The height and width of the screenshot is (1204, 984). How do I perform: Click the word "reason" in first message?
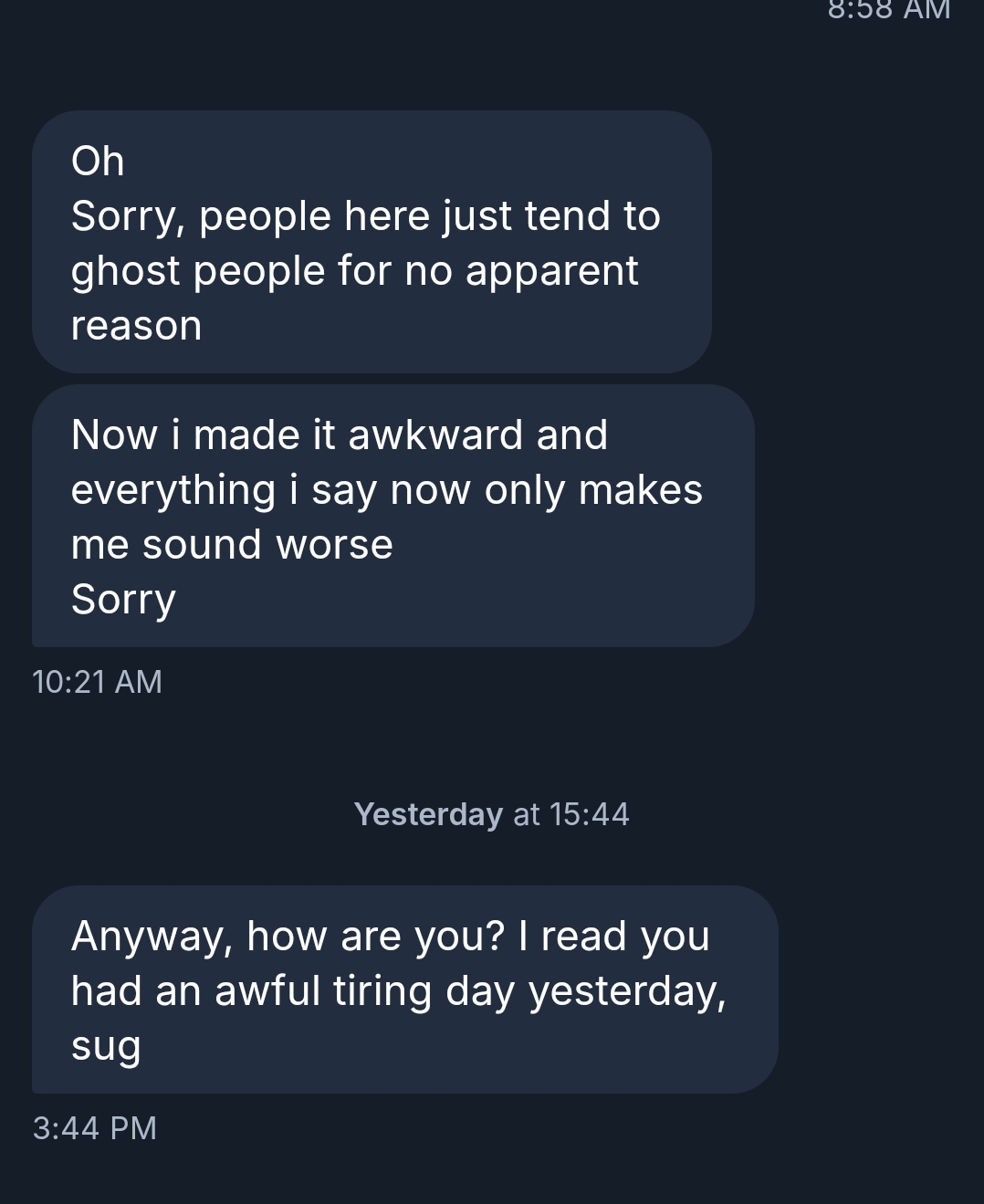(x=136, y=326)
